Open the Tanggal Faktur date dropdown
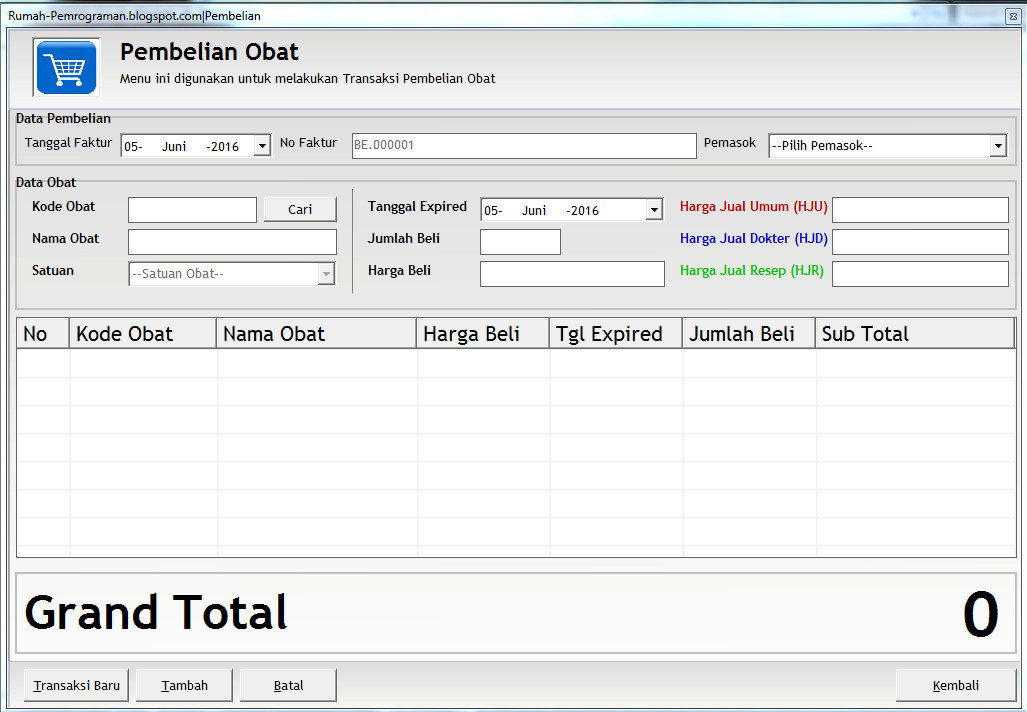 pos(261,144)
